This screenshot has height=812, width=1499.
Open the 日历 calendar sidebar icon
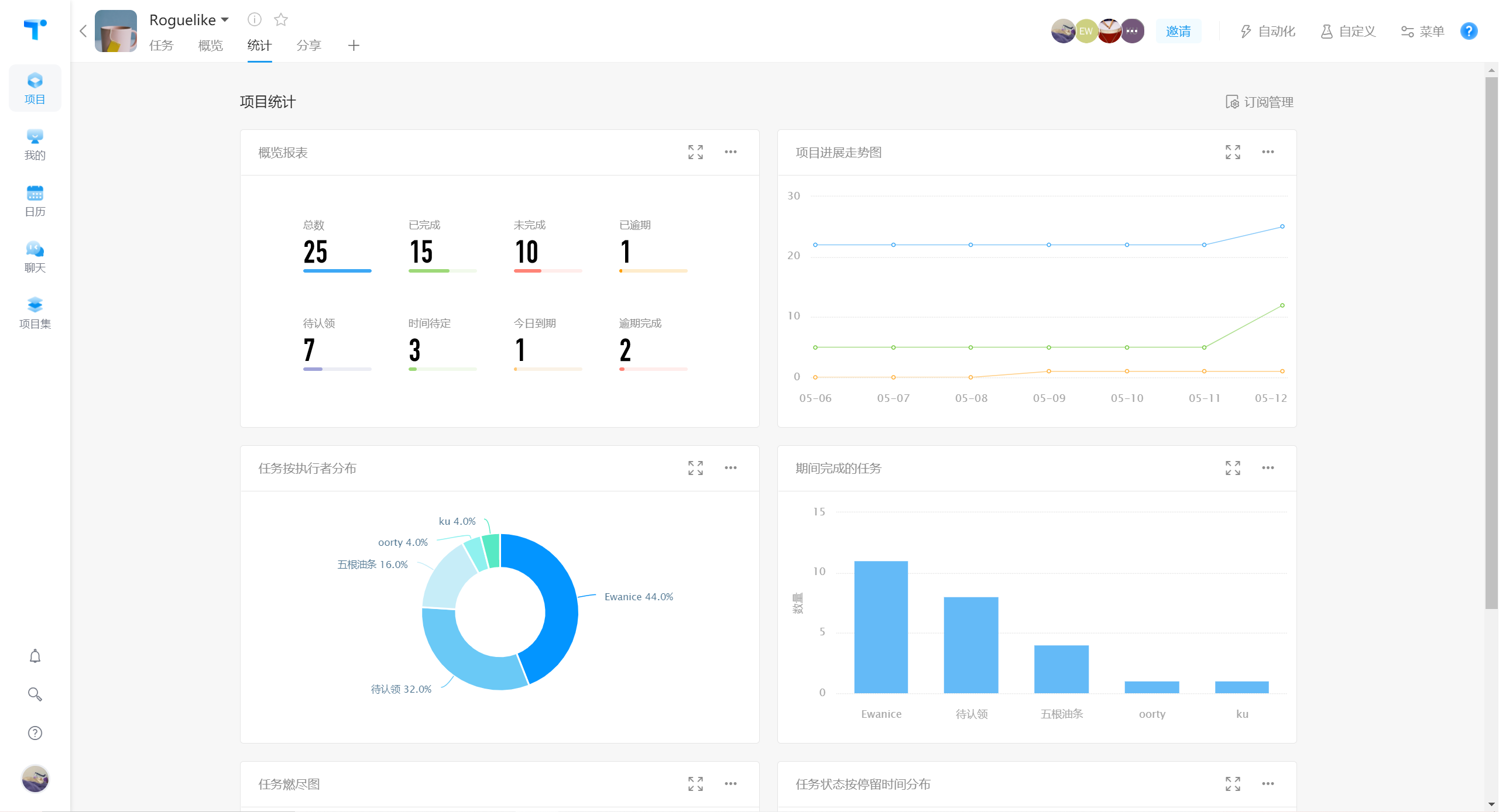click(x=35, y=200)
